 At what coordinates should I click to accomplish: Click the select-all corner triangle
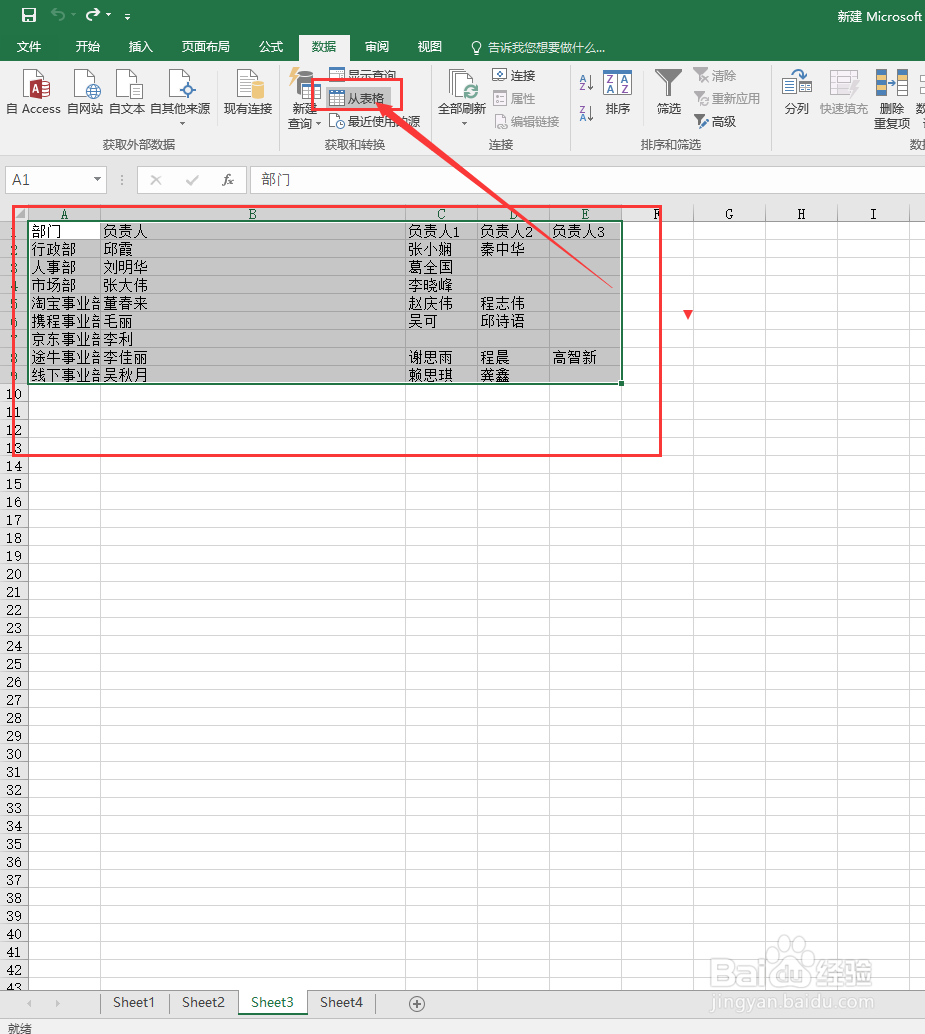tap(20, 214)
